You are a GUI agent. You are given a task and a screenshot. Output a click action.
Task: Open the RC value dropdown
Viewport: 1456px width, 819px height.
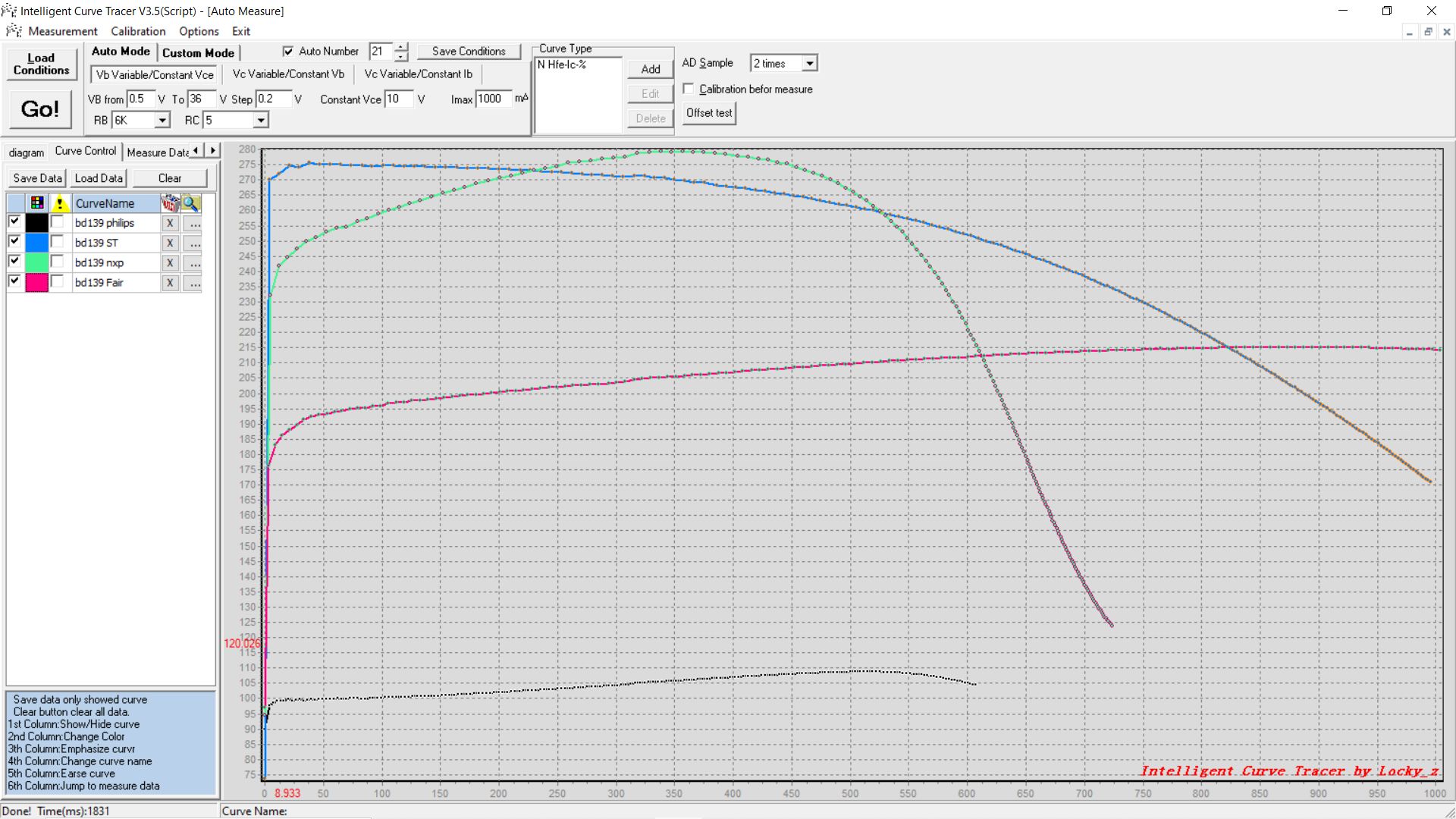click(260, 121)
